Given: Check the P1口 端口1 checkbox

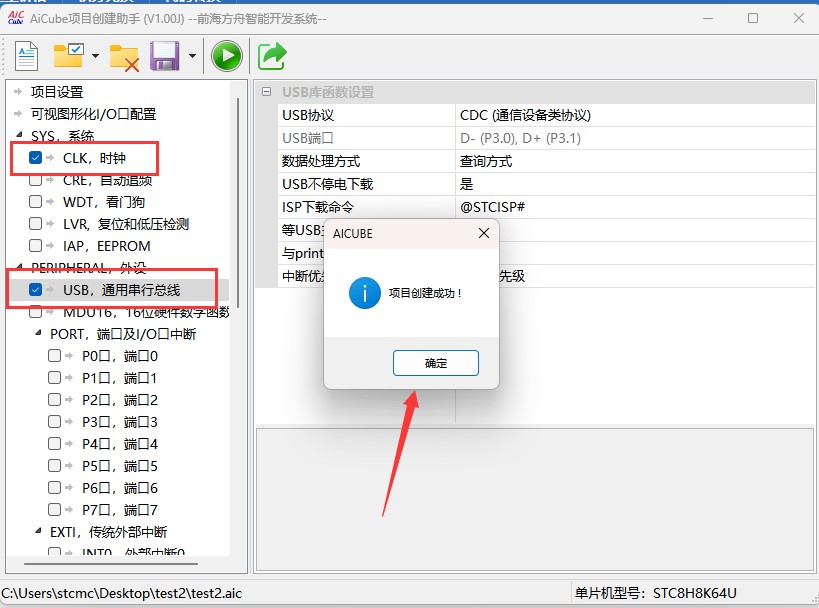Looking at the screenshot, I should [54, 378].
